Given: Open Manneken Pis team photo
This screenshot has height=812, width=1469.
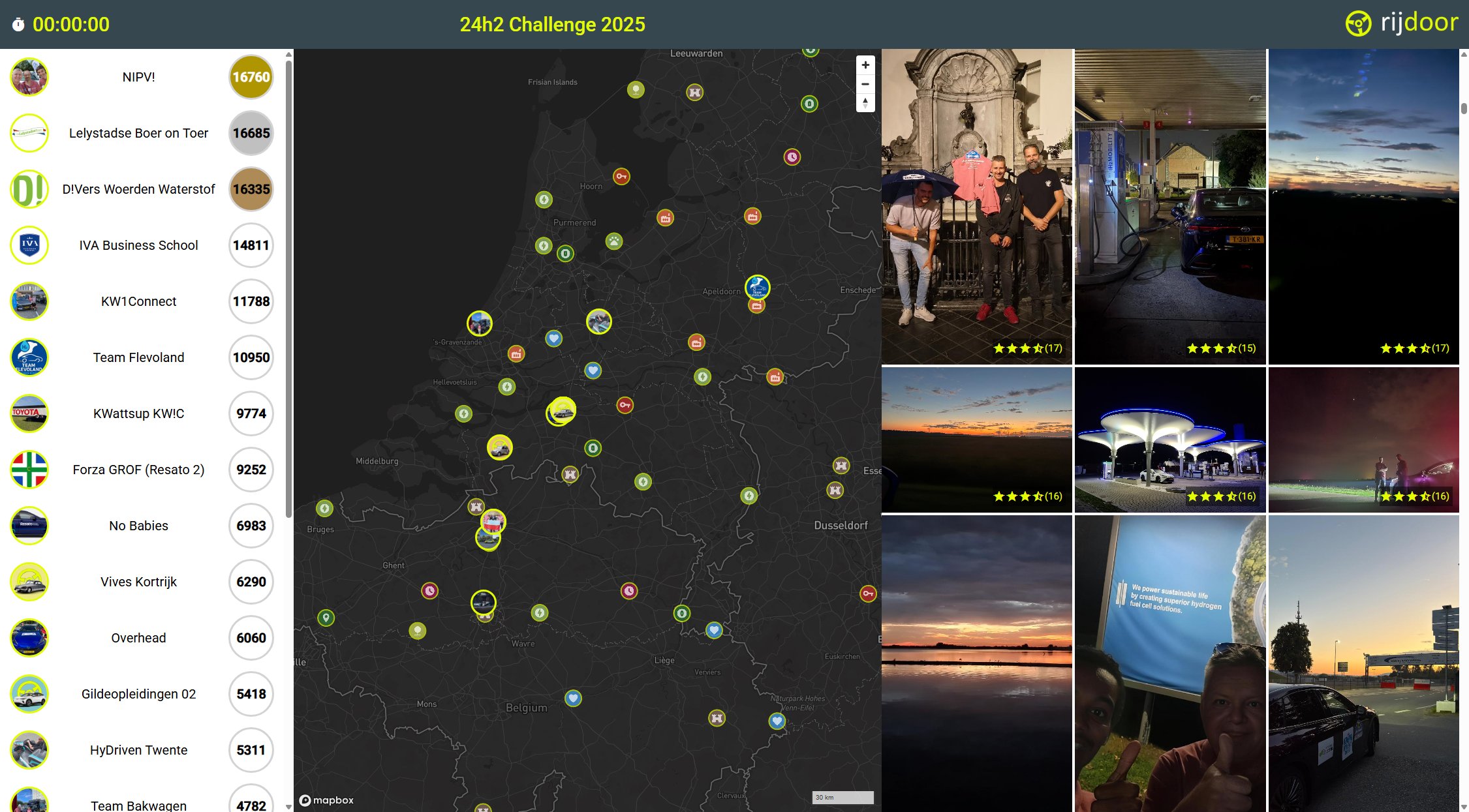Looking at the screenshot, I should pos(976,206).
